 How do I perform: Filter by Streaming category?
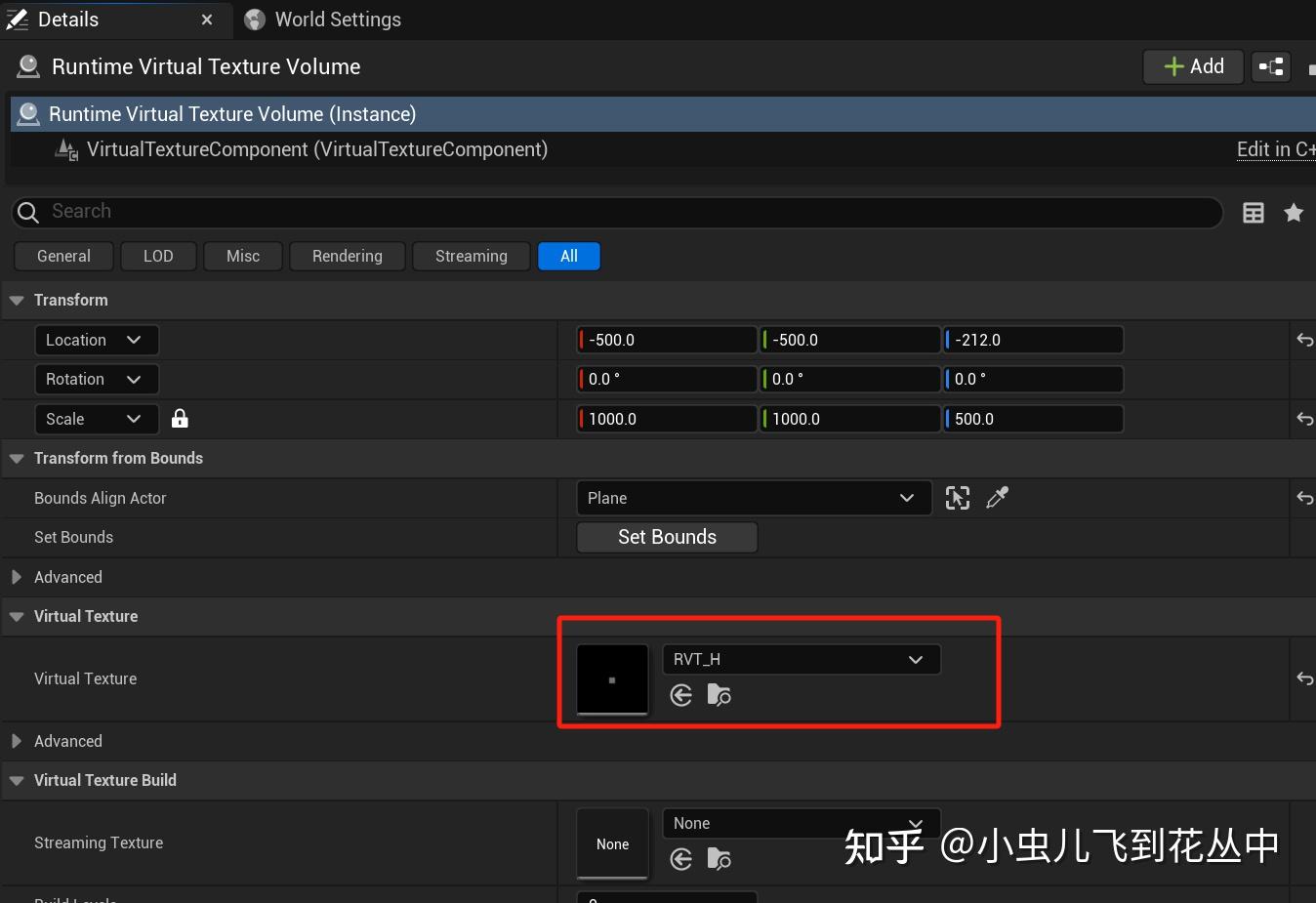click(x=472, y=256)
